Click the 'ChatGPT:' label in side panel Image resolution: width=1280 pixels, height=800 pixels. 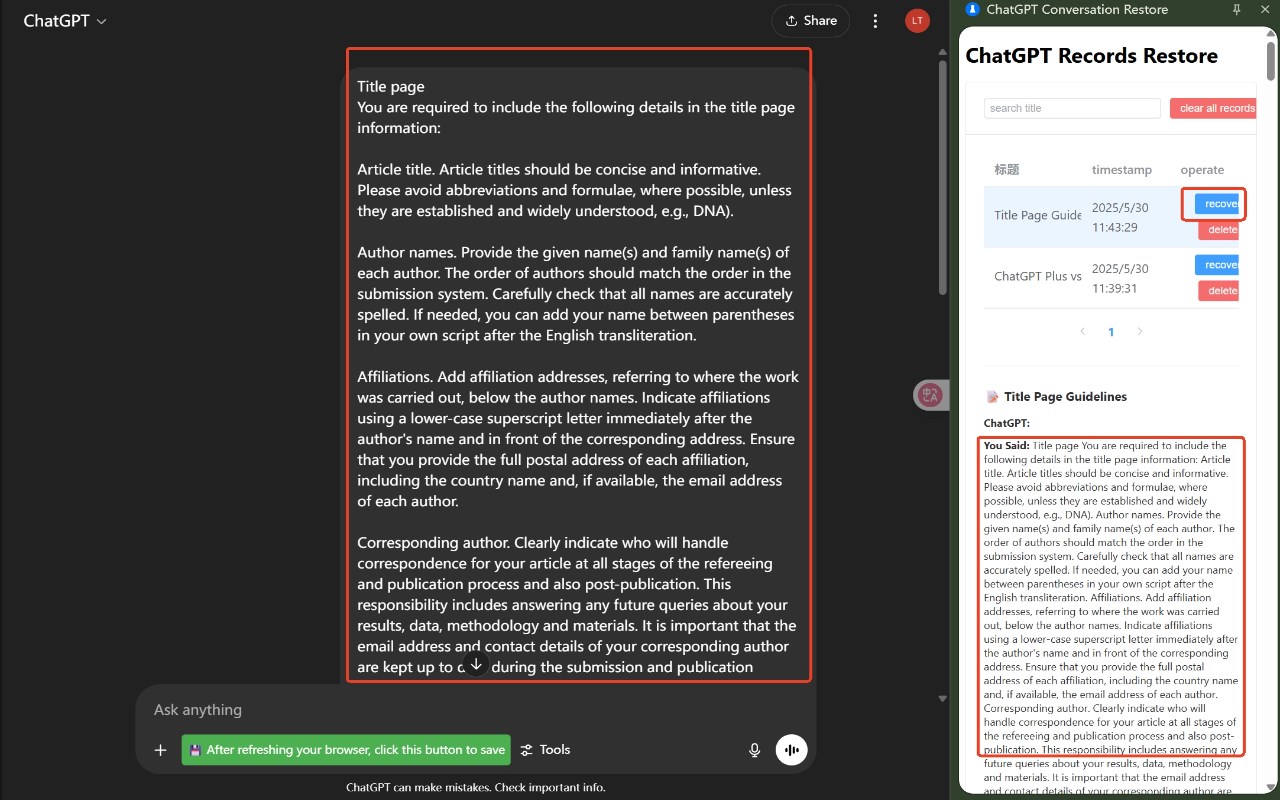coord(1007,423)
